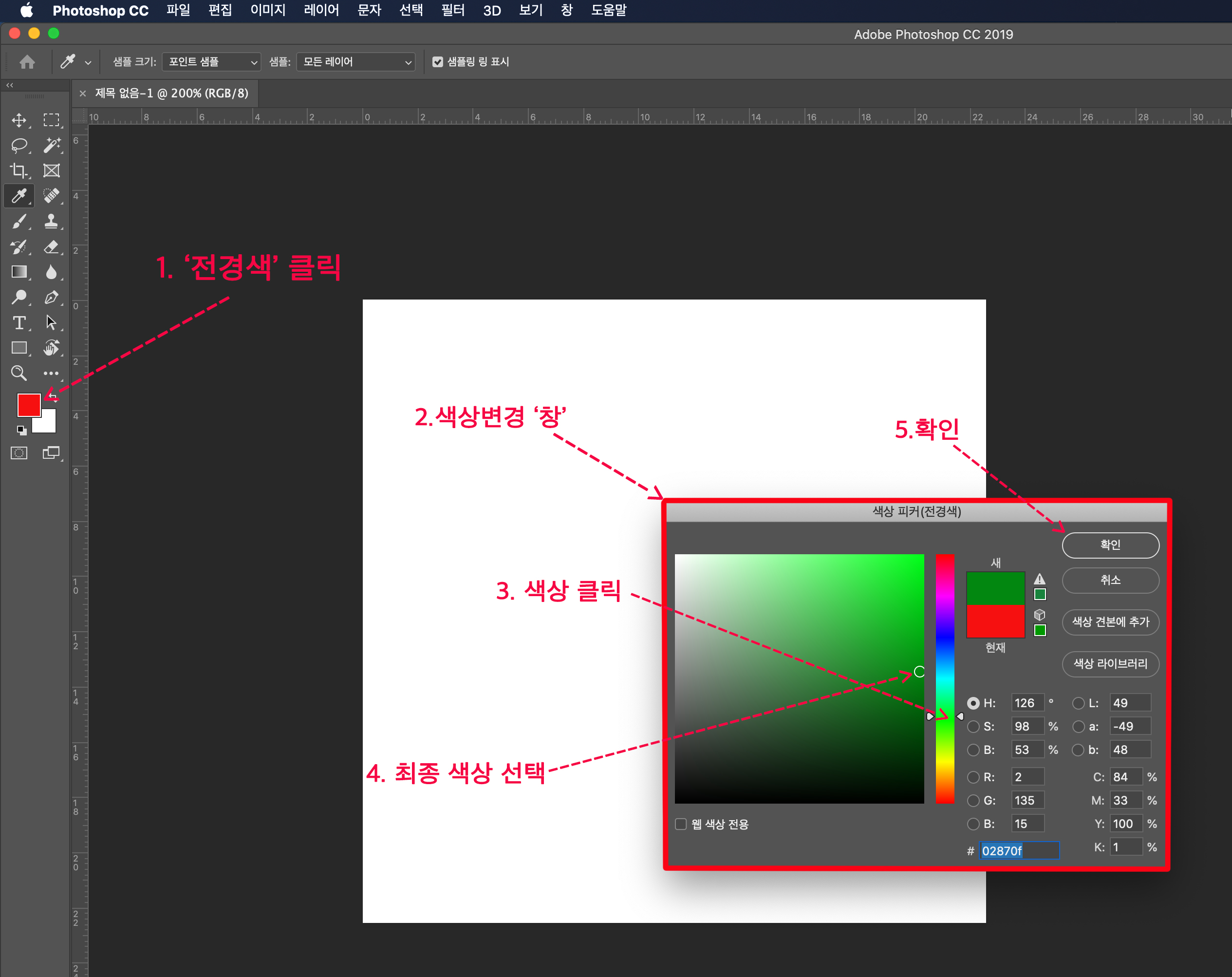Click the 색상 라이브러리 button

click(1110, 664)
